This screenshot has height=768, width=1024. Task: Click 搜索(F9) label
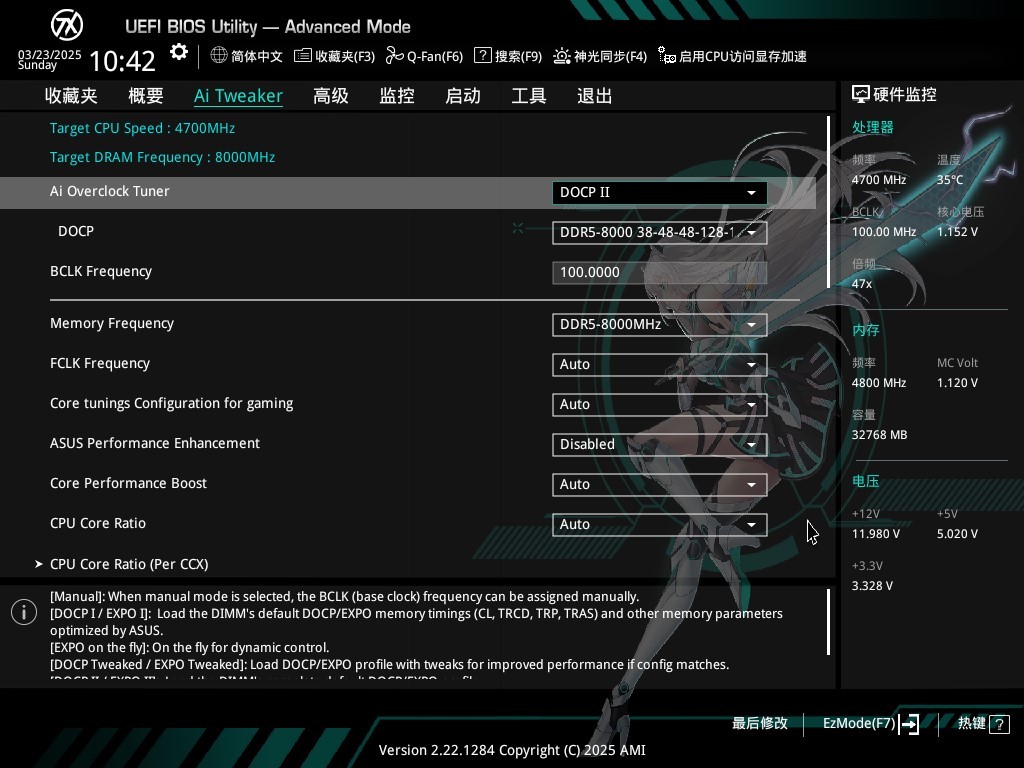click(519, 56)
